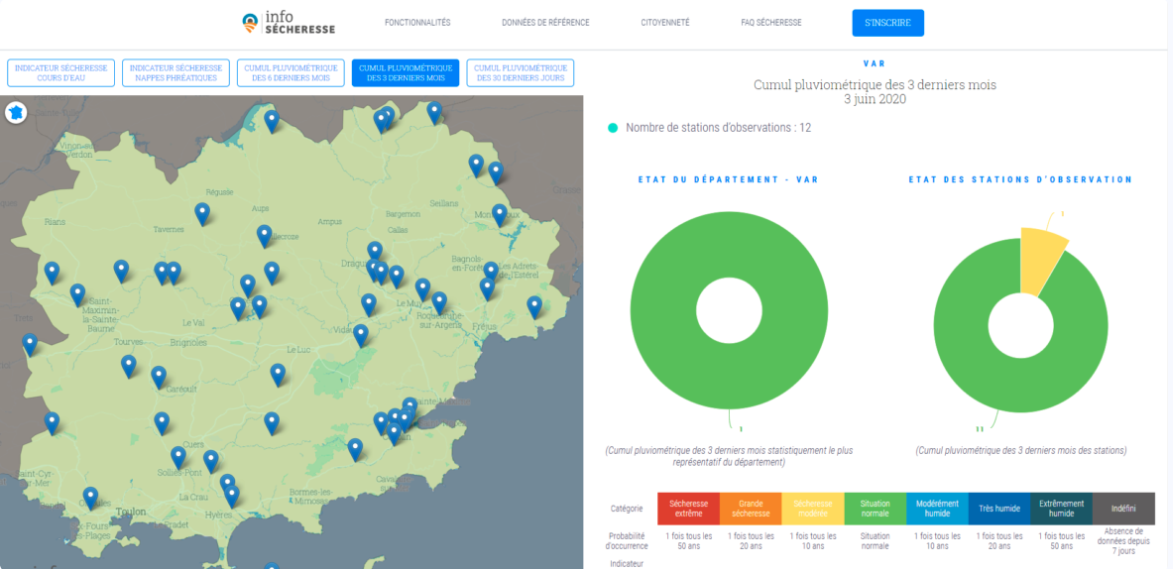Click the 'Catégorie' legend row label
The width and height of the screenshot is (1173, 569).
[x=626, y=508]
